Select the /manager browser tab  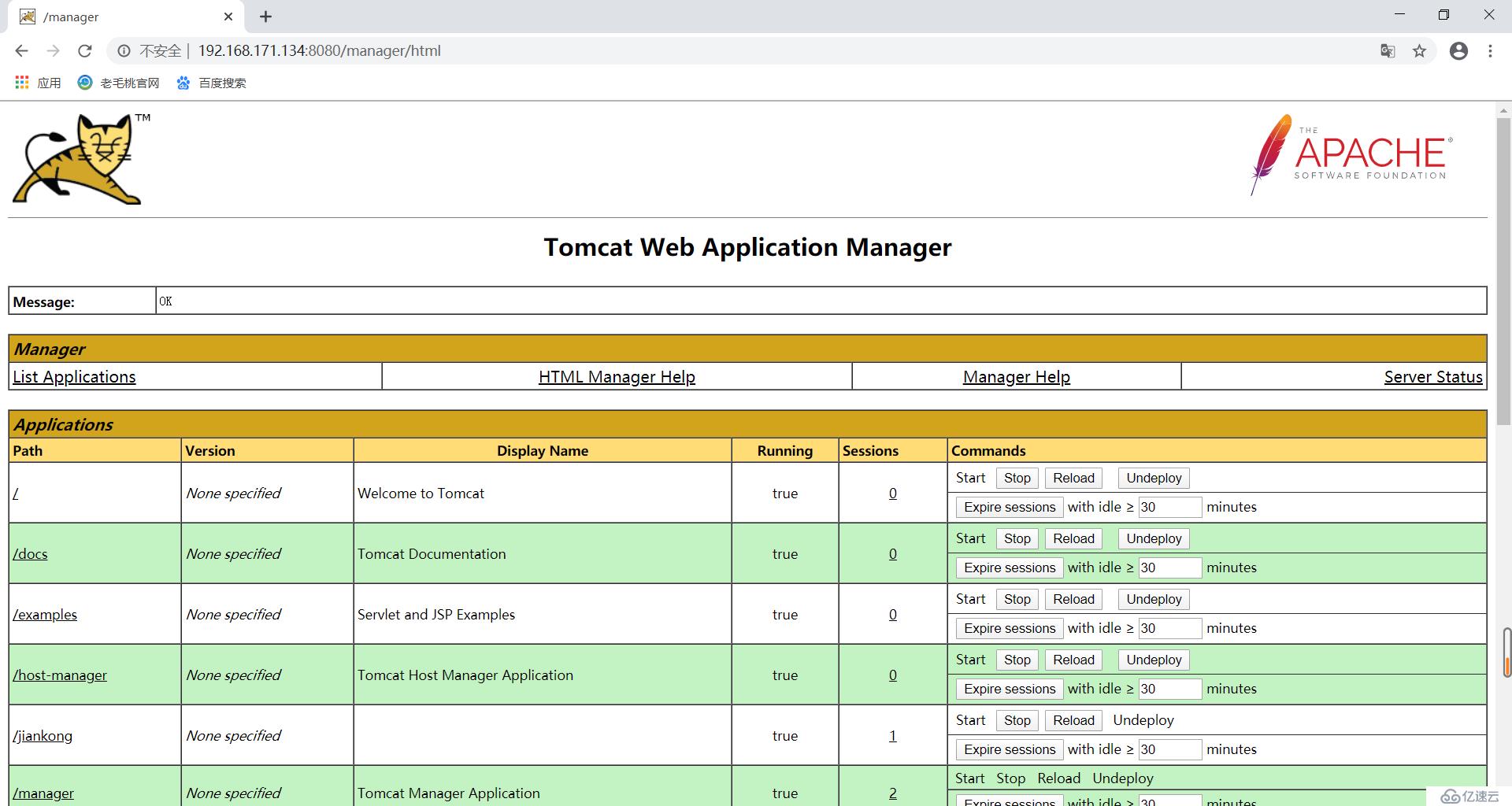[126, 17]
